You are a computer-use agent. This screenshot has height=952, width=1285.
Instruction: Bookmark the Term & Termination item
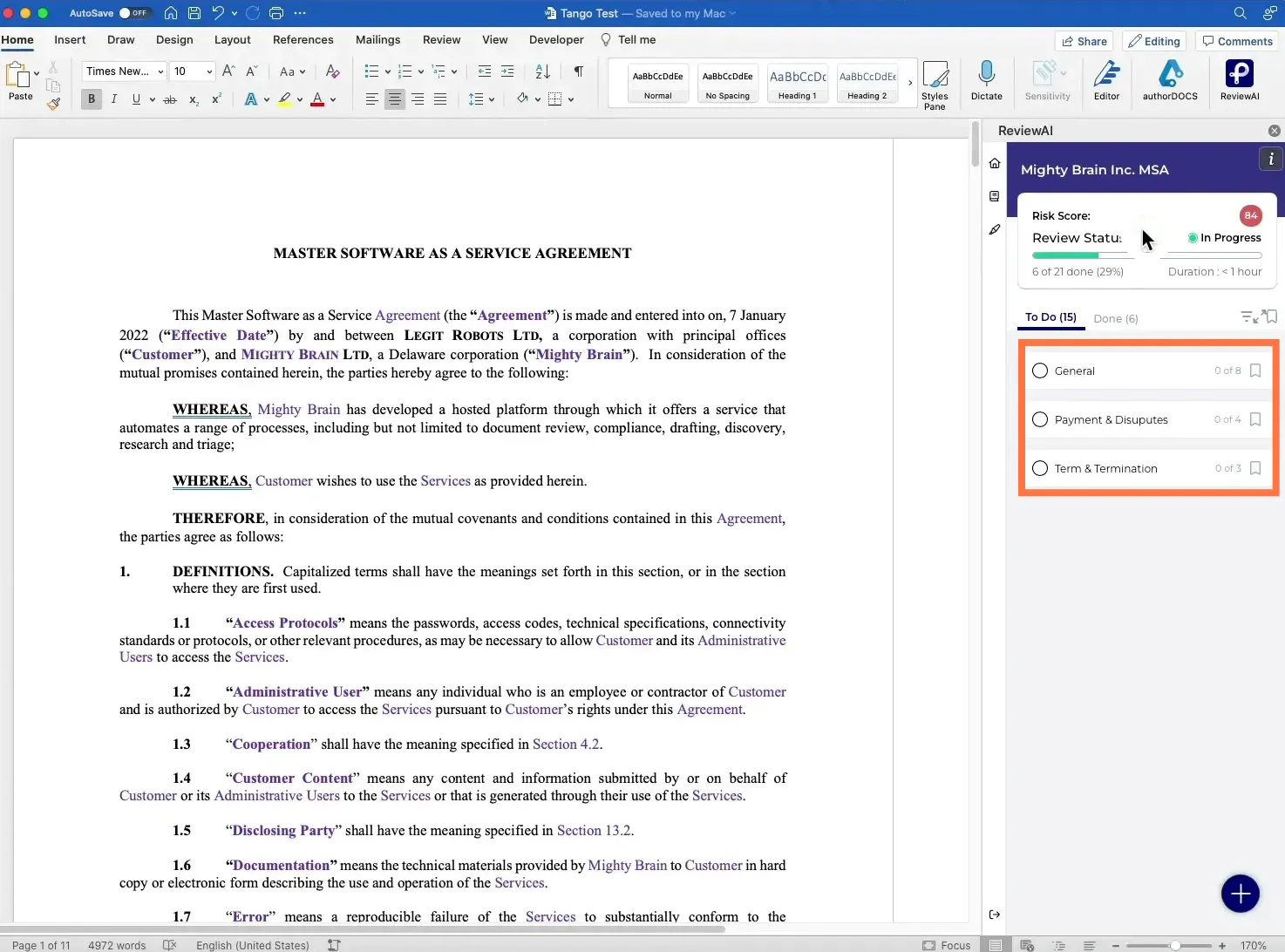pyautogui.click(x=1255, y=468)
